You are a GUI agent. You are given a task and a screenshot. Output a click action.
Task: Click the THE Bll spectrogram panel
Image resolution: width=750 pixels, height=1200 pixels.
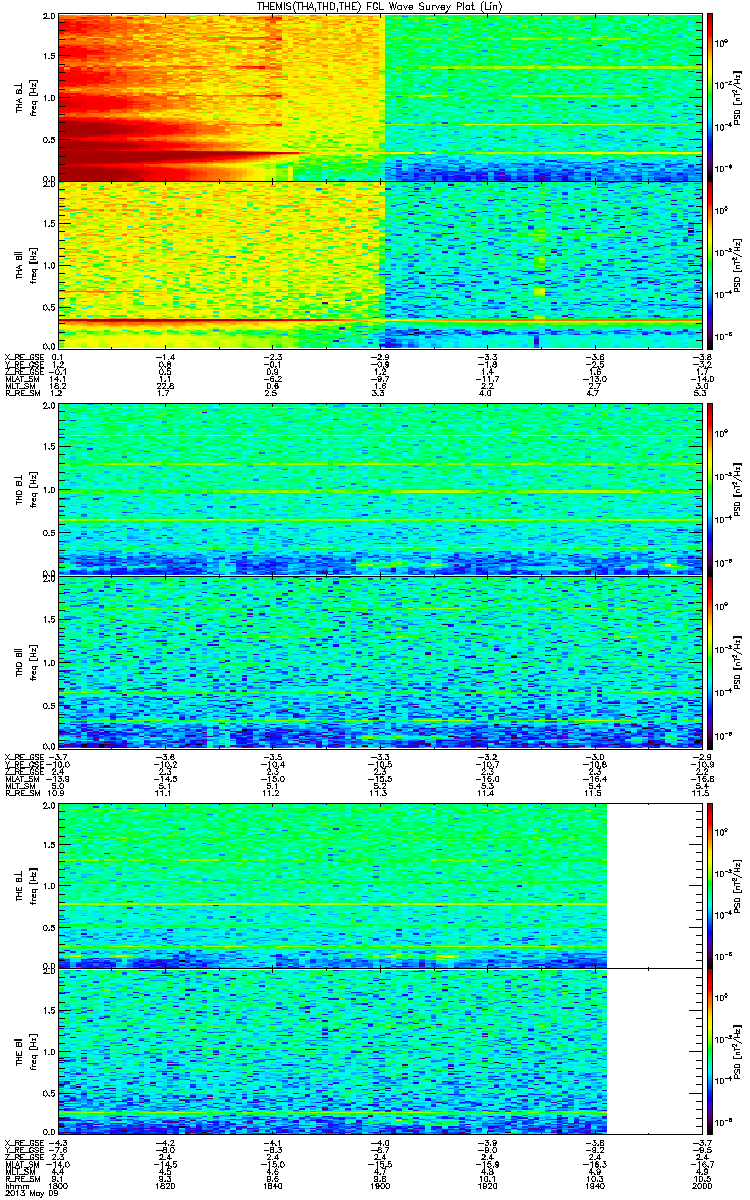(x=380, y=1050)
